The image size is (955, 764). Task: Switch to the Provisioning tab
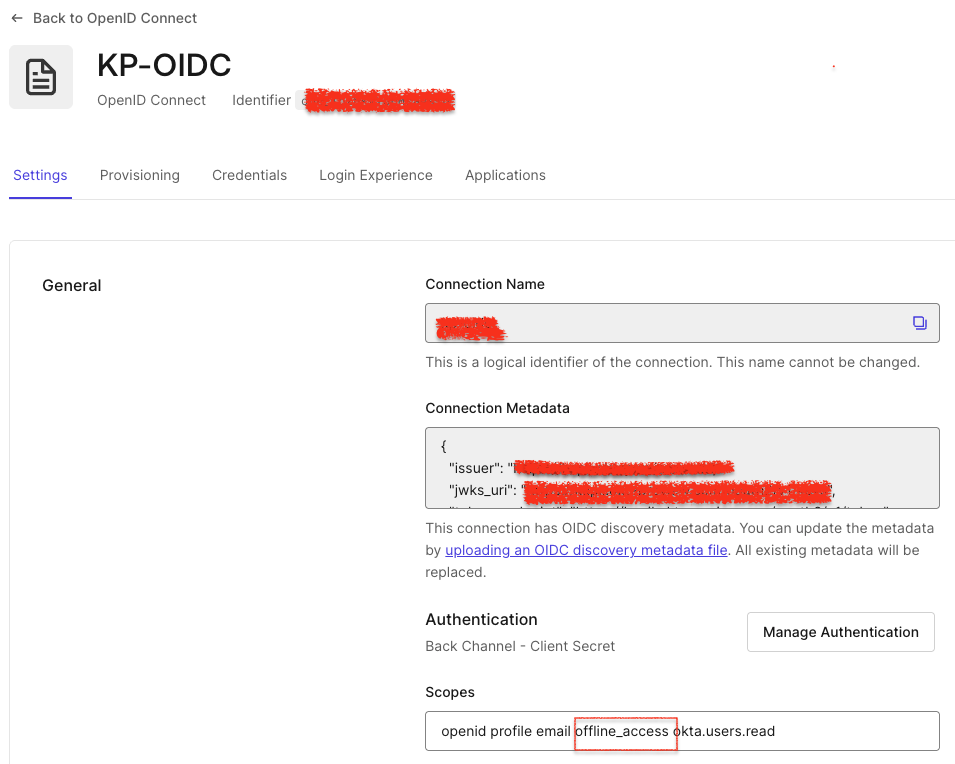[x=139, y=175]
